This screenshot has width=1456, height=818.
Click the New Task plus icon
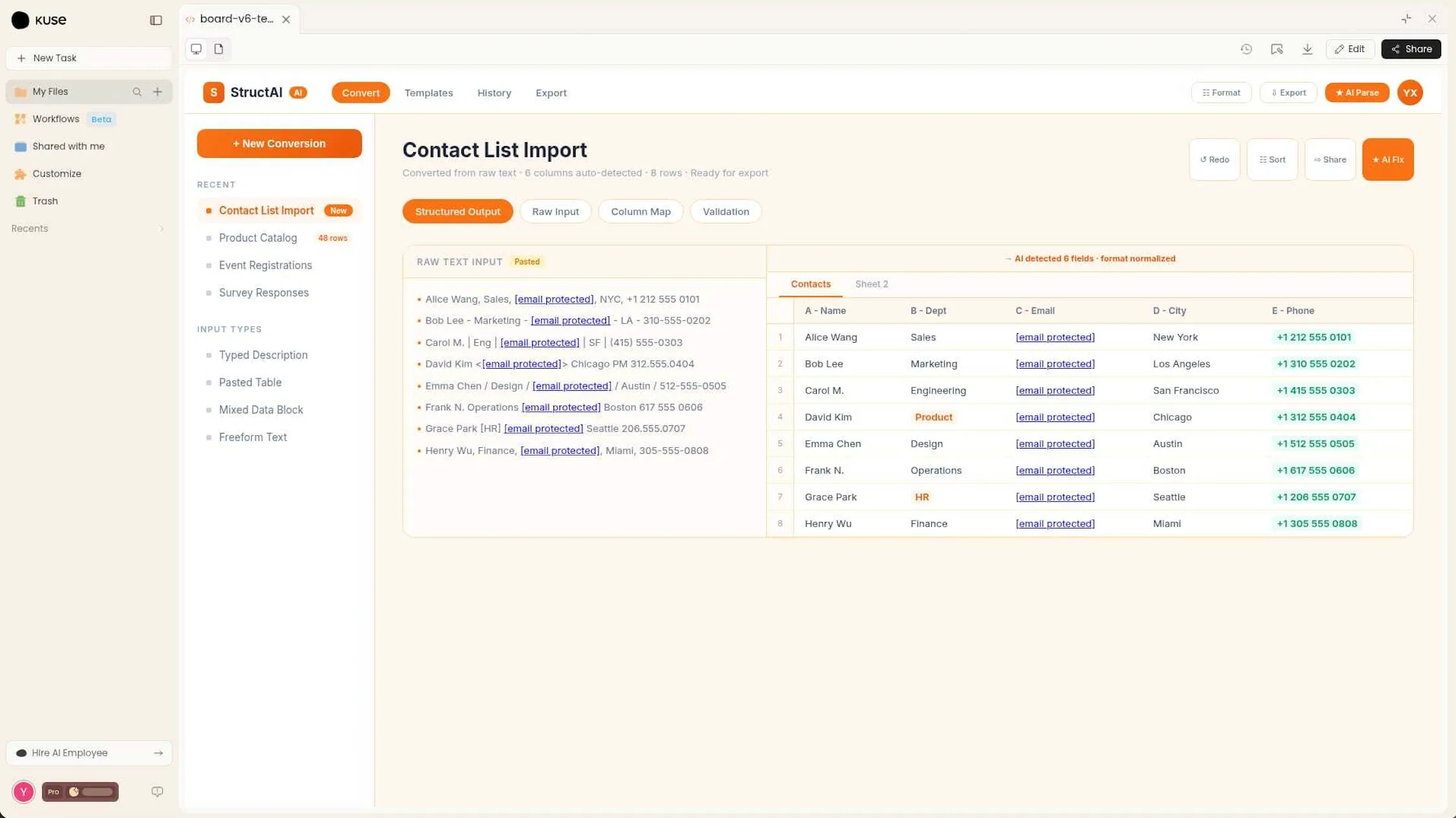click(x=21, y=58)
